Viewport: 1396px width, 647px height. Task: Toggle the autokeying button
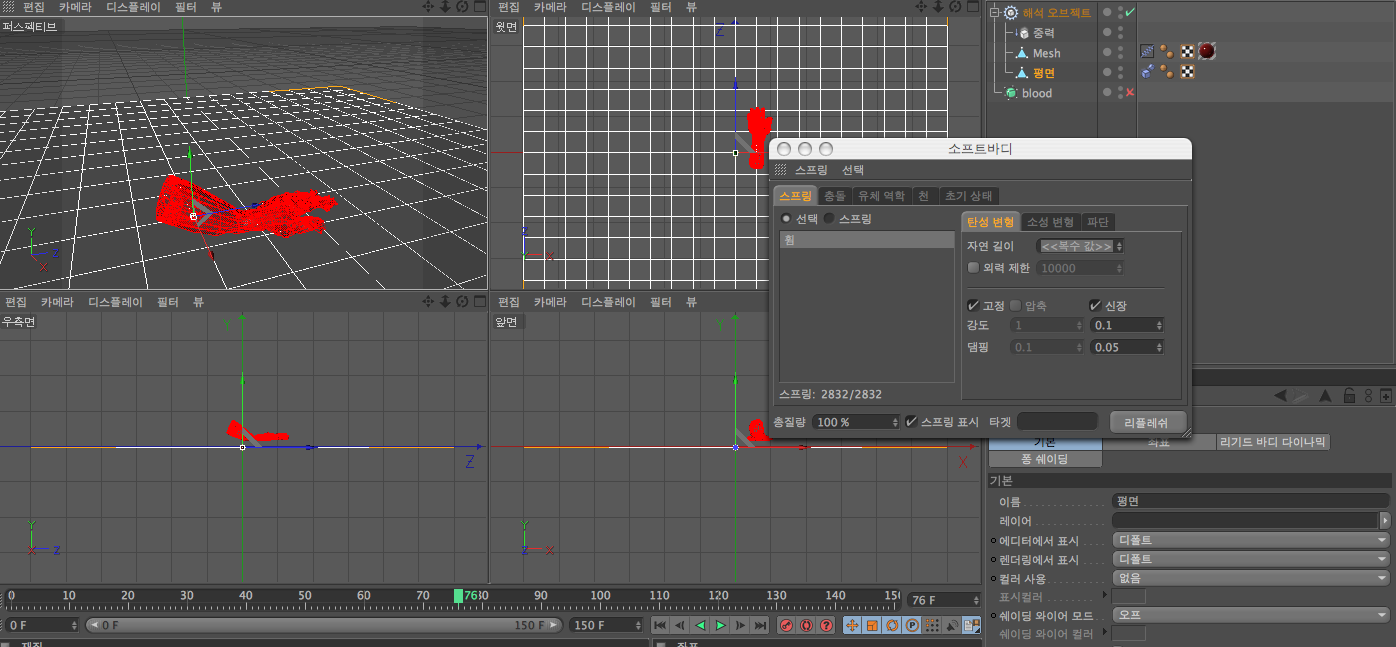click(806, 625)
